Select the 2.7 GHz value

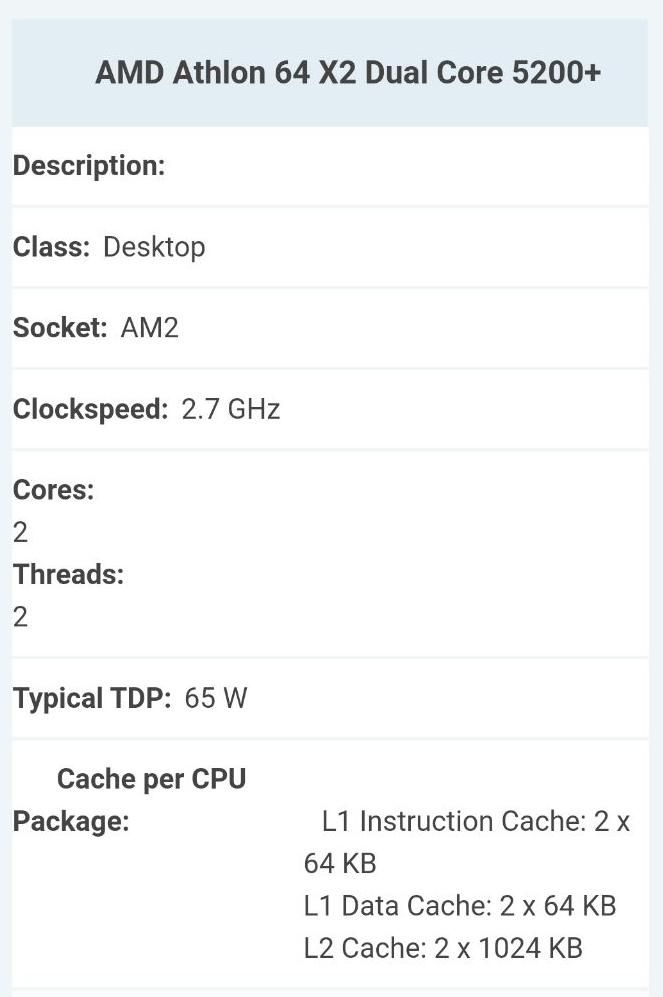tap(231, 409)
